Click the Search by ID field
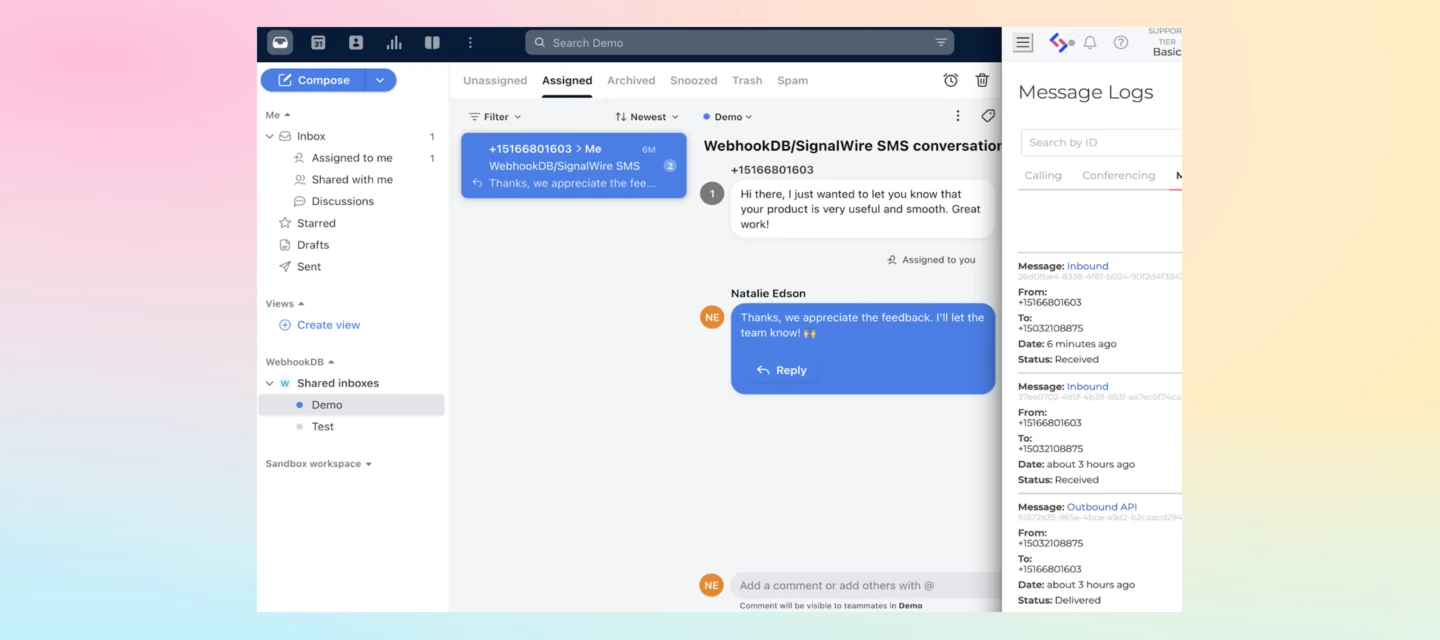The width and height of the screenshot is (1440, 640). pos(1101,142)
